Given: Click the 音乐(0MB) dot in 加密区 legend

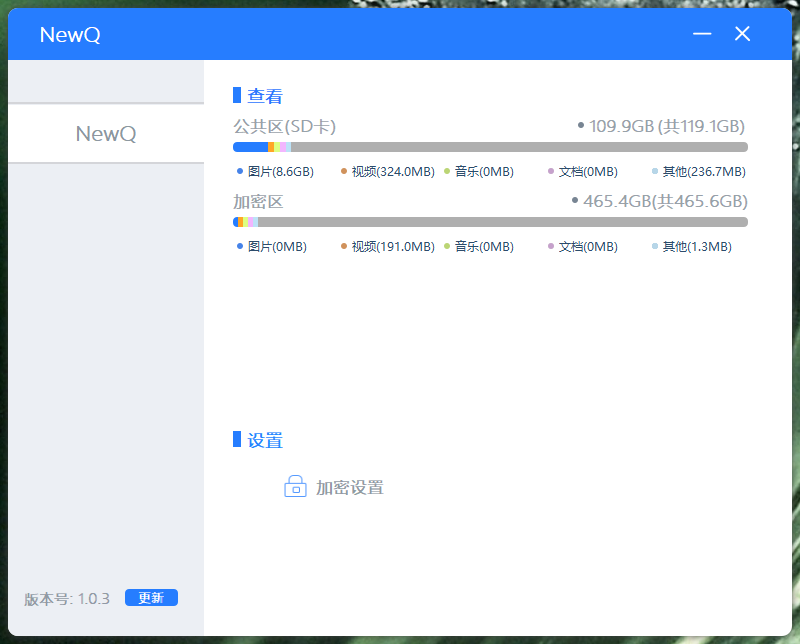Looking at the screenshot, I should point(448,246).
